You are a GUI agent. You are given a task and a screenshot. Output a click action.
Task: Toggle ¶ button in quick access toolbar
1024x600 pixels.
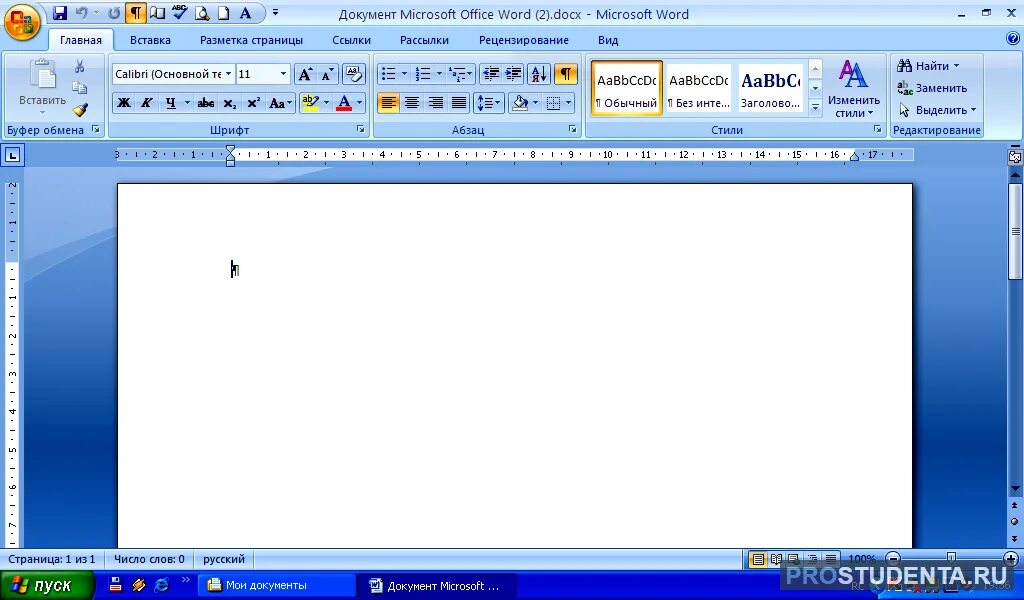(x=136, y=13)
